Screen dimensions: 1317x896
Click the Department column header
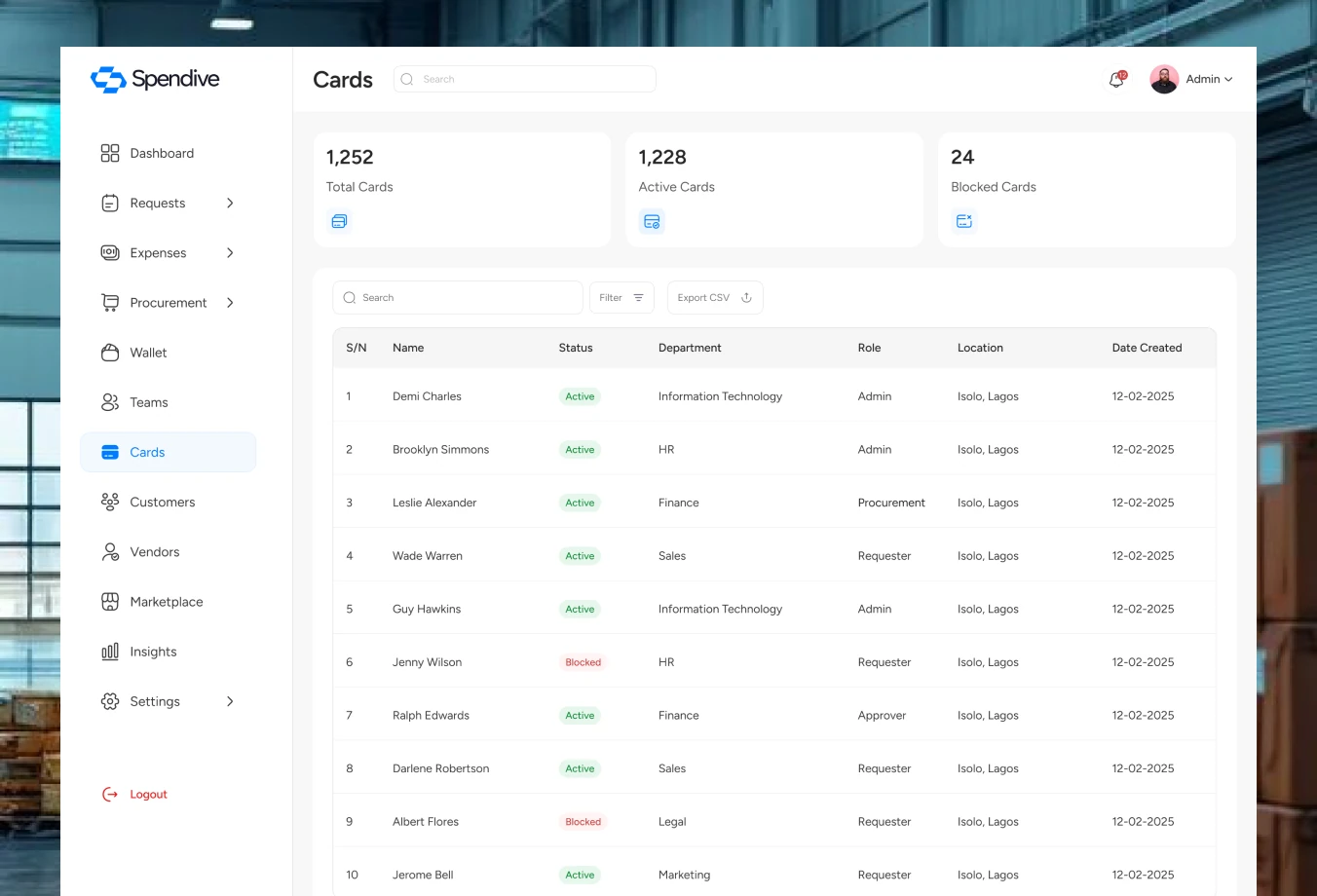(690, 348)
